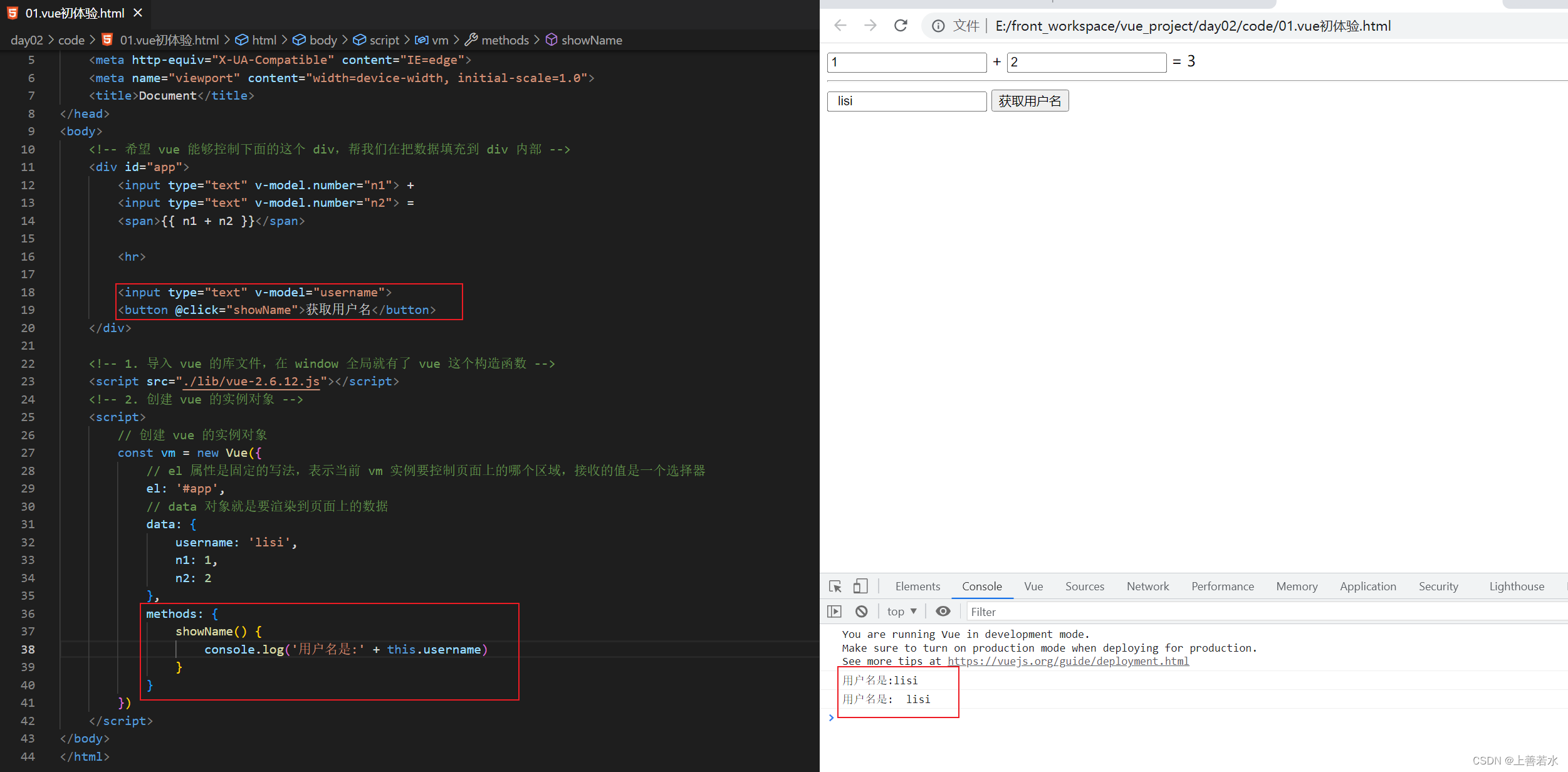Click line number 27 in the gutter

pos(28,453)
